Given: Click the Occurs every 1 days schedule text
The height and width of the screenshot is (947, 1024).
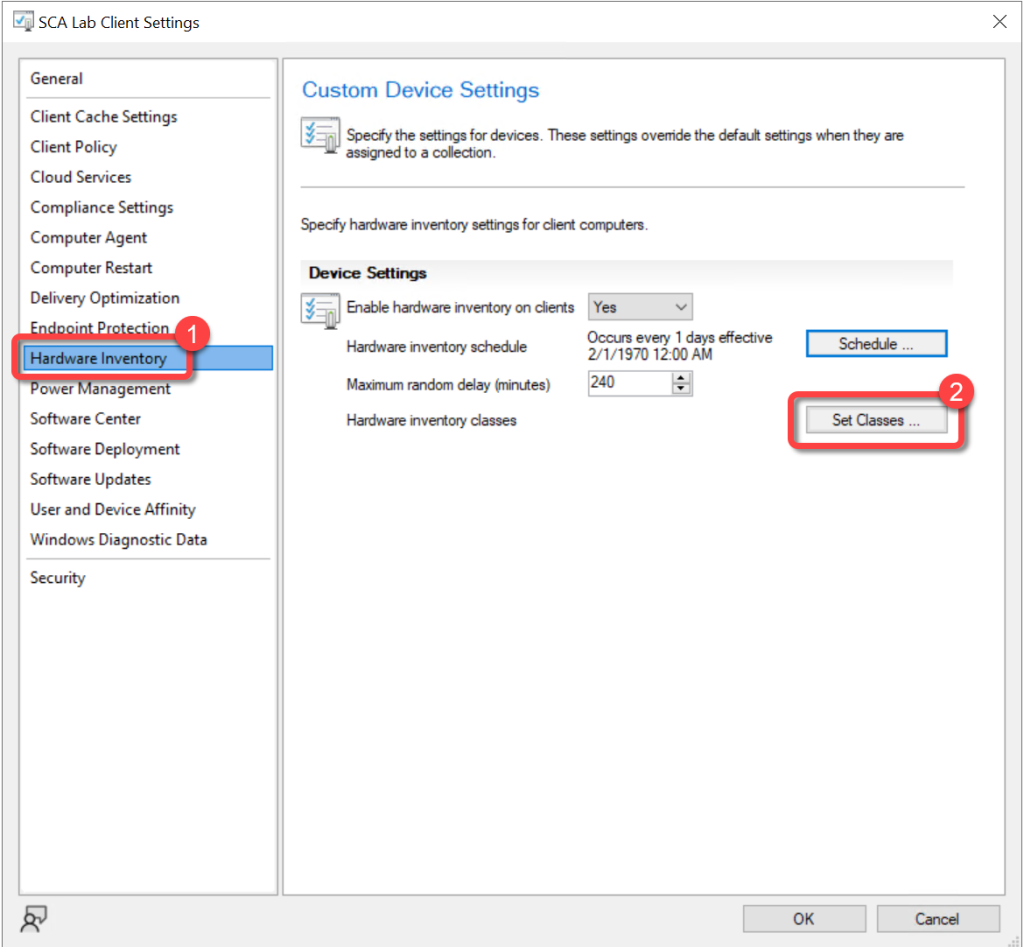Looking at the screenshot, I should click(680, 346).
